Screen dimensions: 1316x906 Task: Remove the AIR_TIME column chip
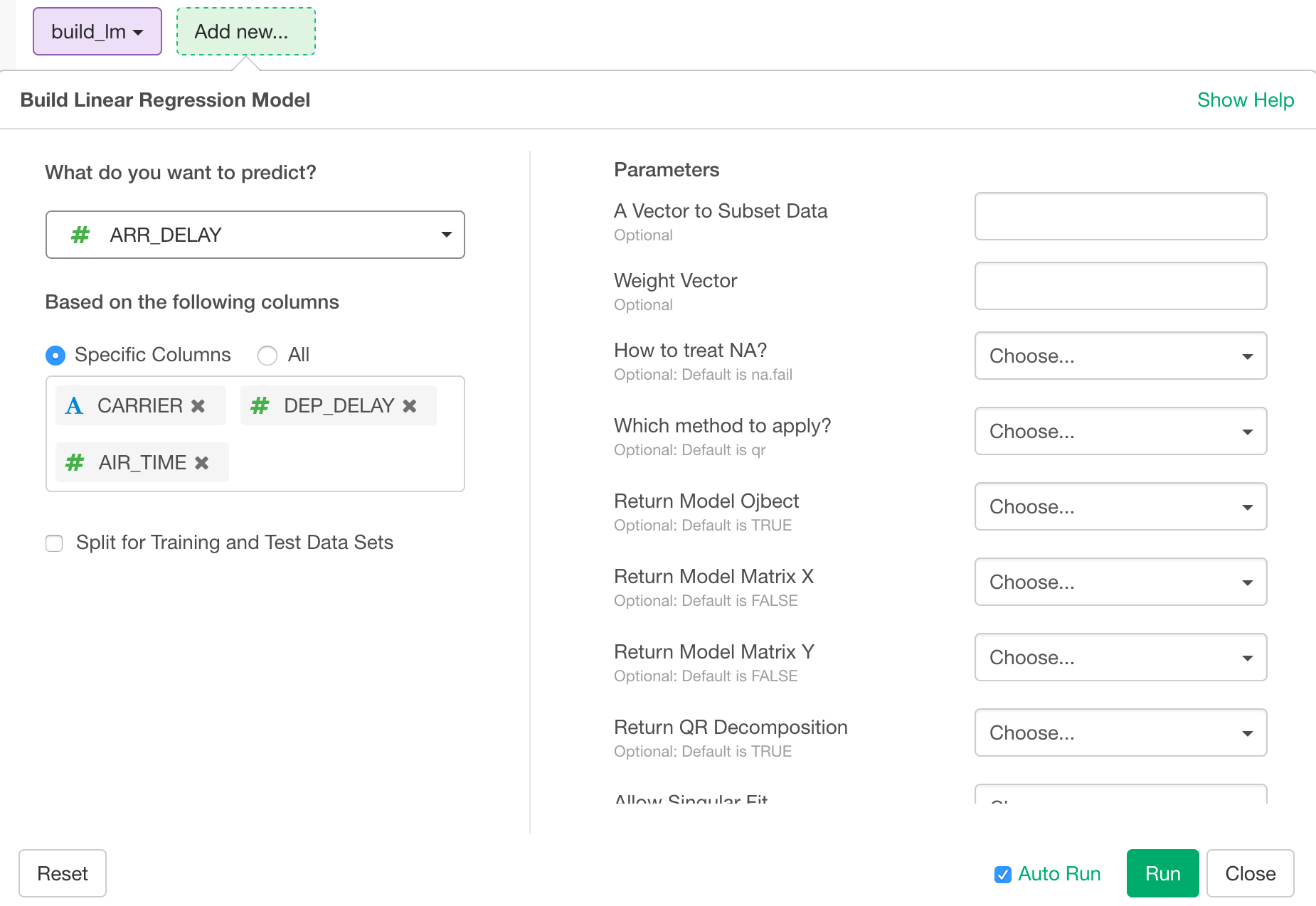pyautogui.click(x=201, y=462)
